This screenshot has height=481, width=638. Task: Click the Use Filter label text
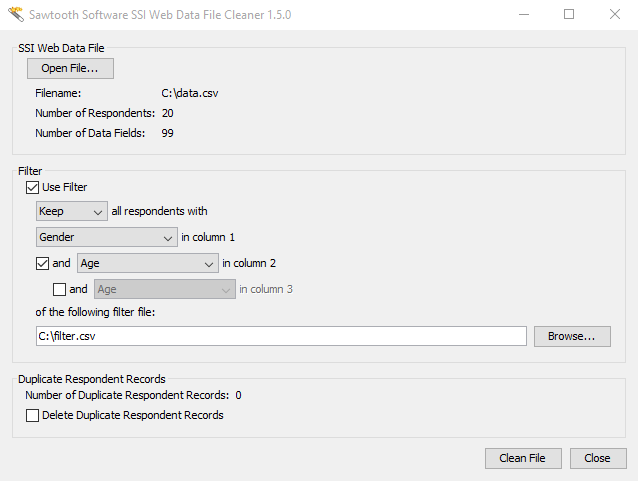[65, 187]
